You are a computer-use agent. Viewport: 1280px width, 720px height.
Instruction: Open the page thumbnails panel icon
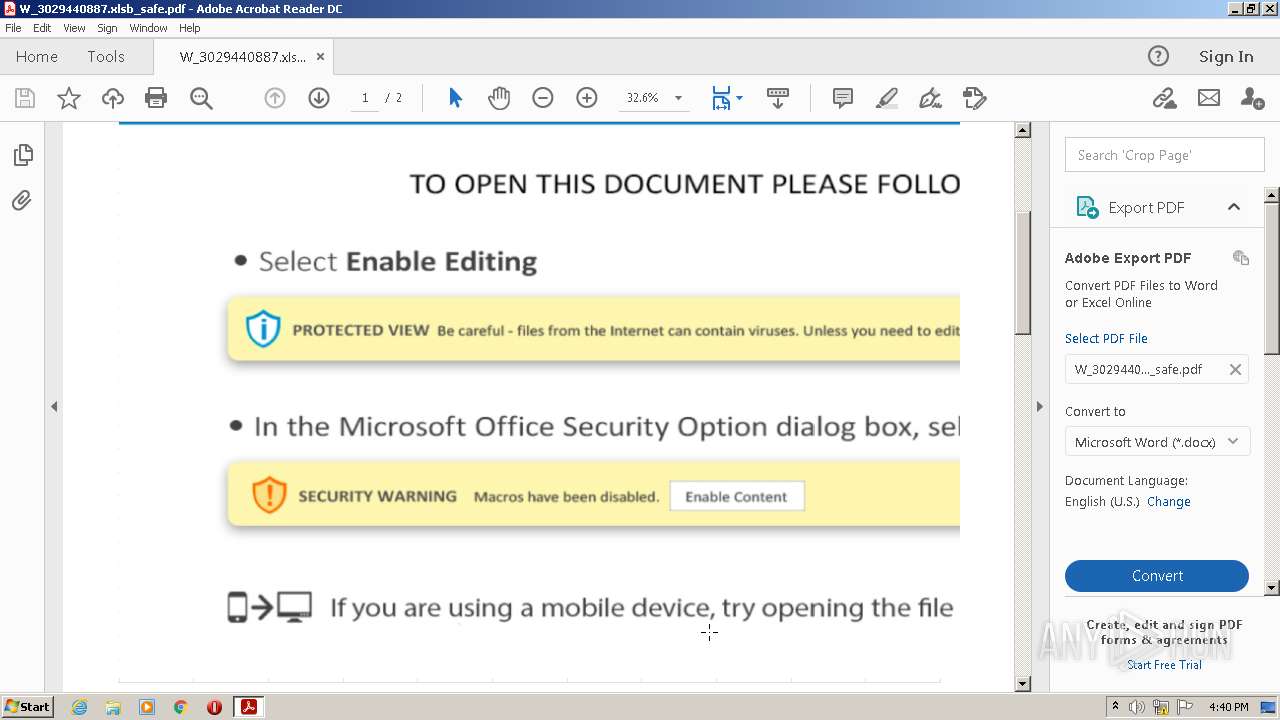[x=23, y=155]
